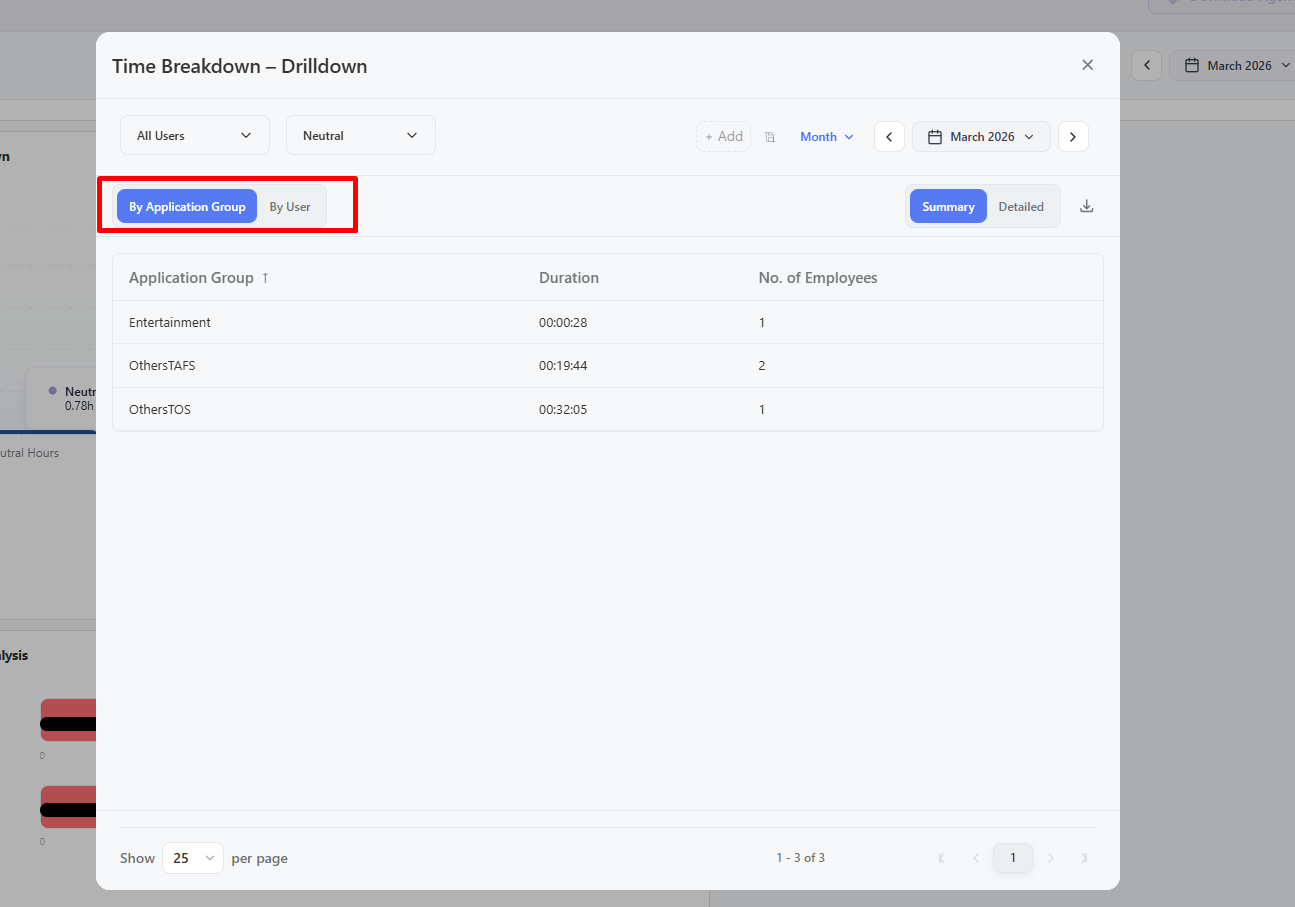The width and height of the screenshot is (1295, 907).
Task: Click the OthersTOS application group row
Action: point(608,409)
